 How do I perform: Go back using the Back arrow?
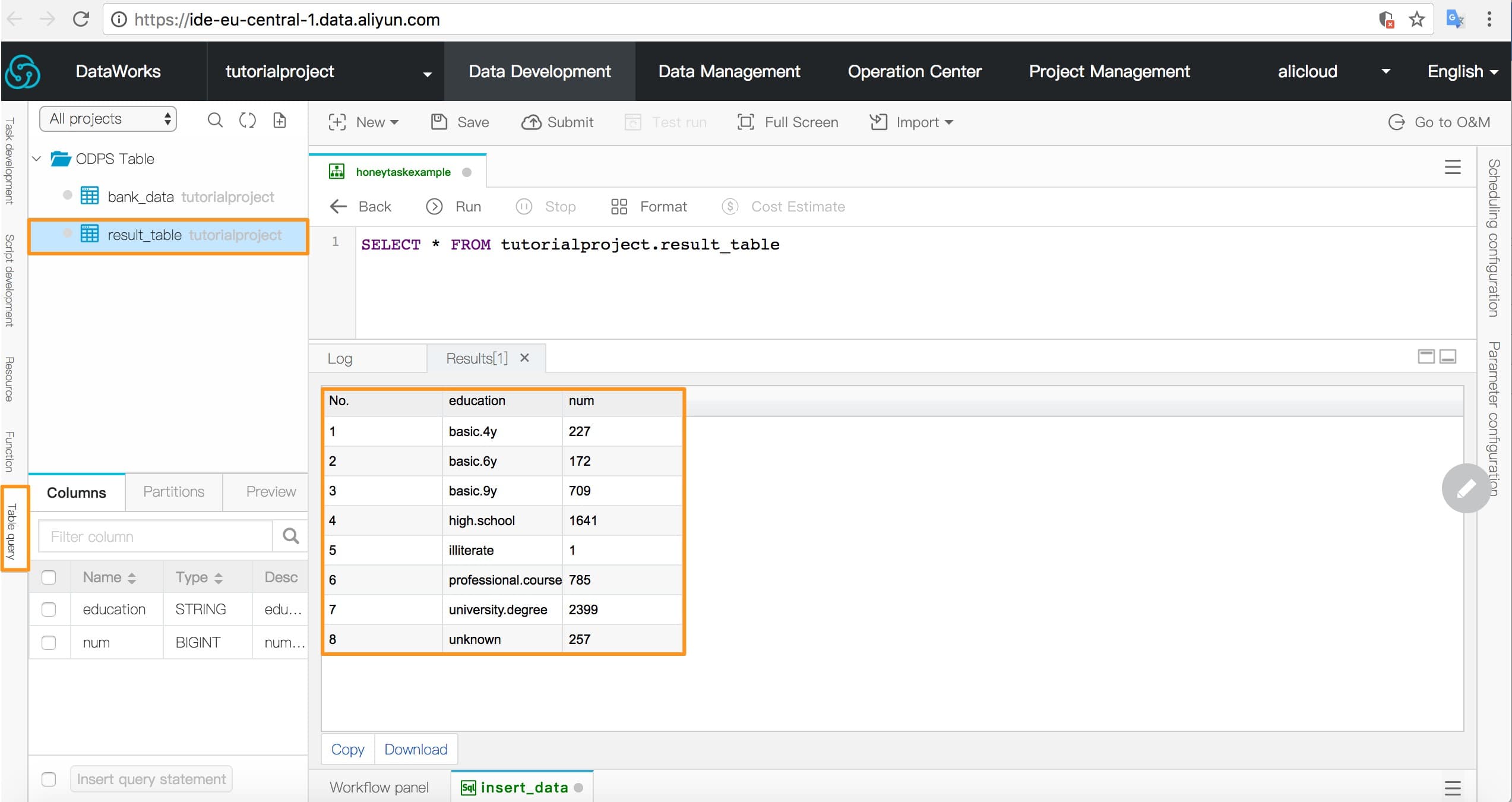[x=360, y=207]
